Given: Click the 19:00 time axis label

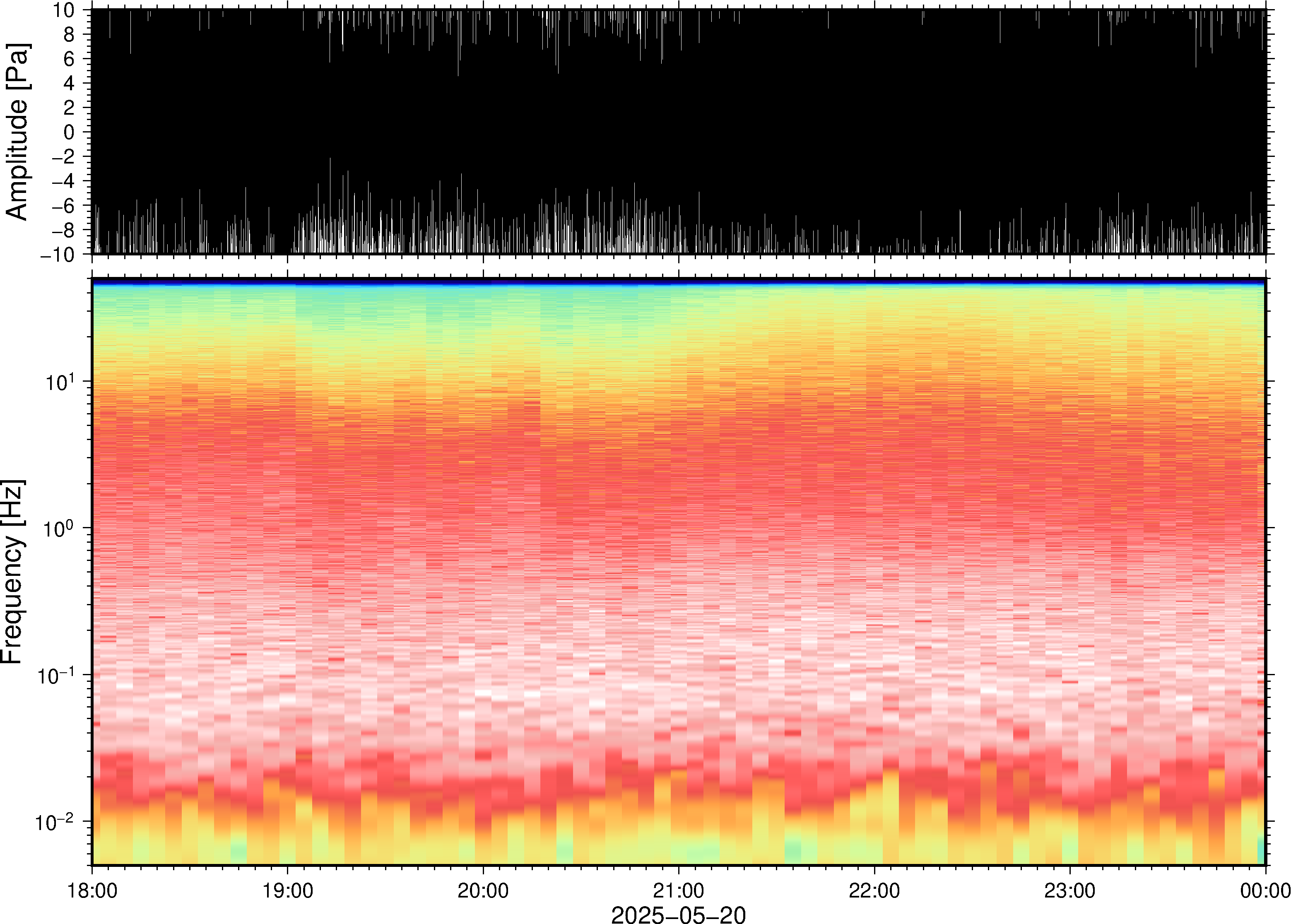Looking at the screenshot, I should tap(287, 890).
